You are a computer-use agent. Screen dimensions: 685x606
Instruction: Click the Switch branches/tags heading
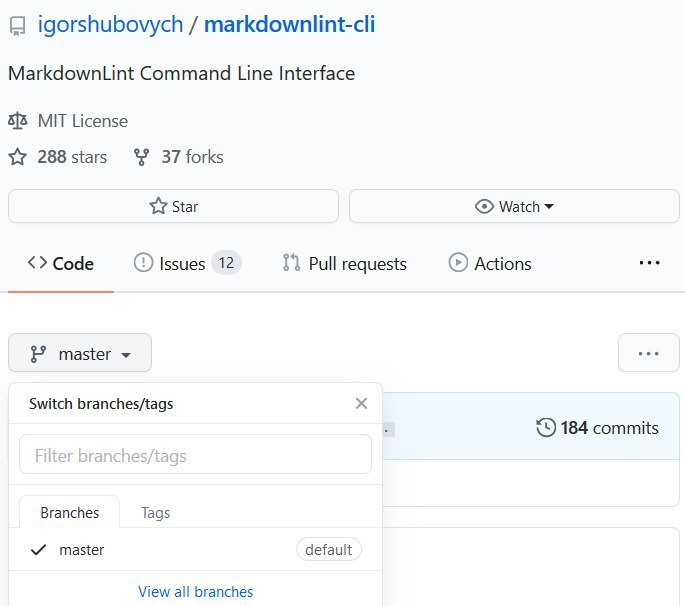pos(101,404)
